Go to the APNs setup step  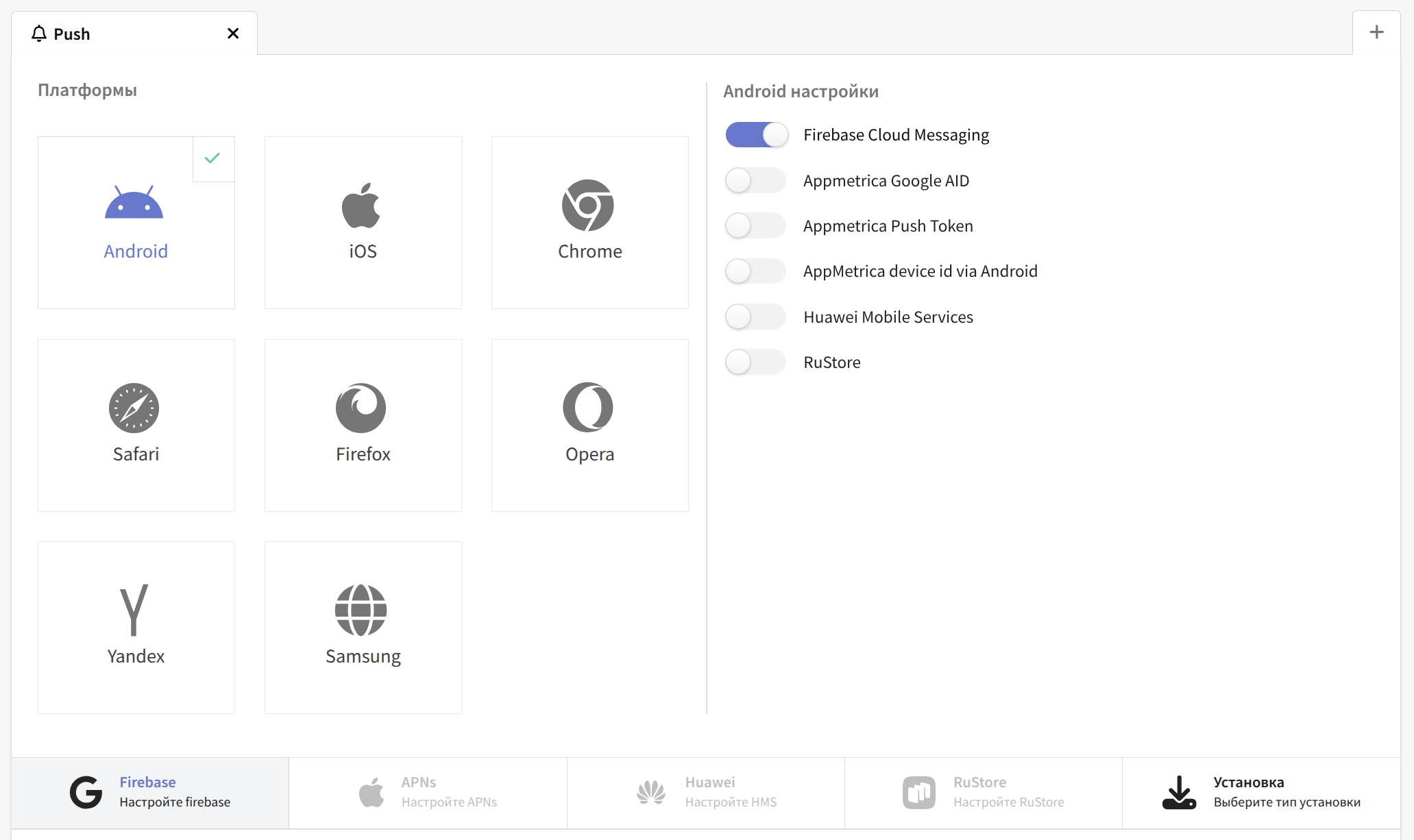(x=428, y=793)
